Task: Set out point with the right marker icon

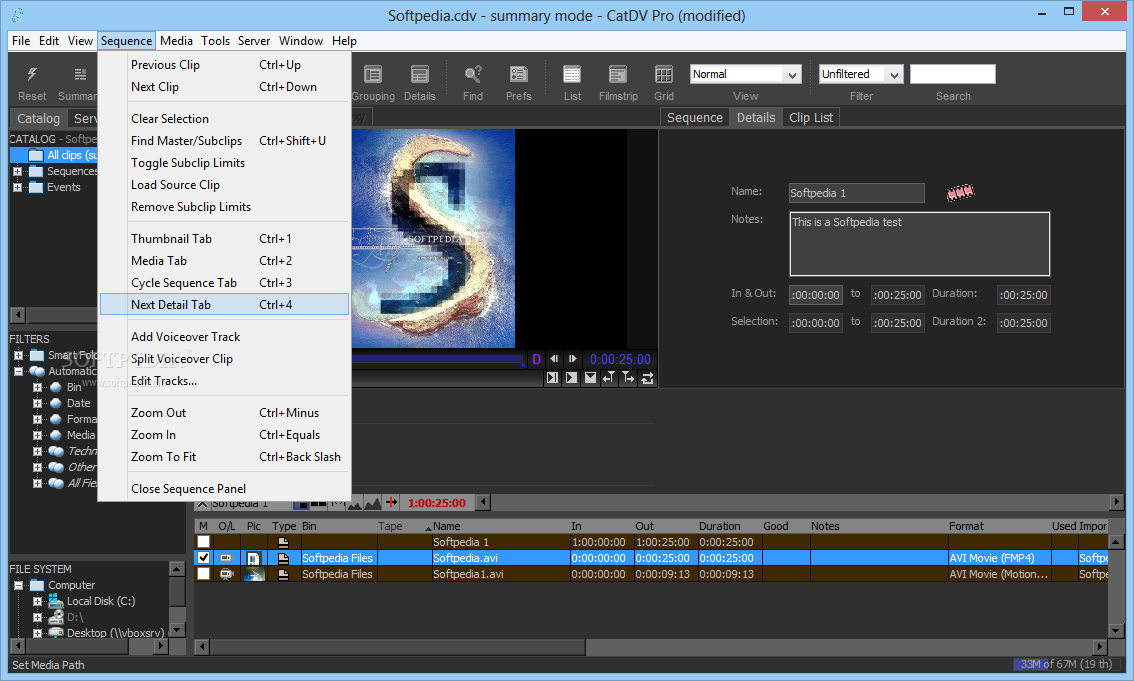Action: pyautogui.click(x=628, y=377)
